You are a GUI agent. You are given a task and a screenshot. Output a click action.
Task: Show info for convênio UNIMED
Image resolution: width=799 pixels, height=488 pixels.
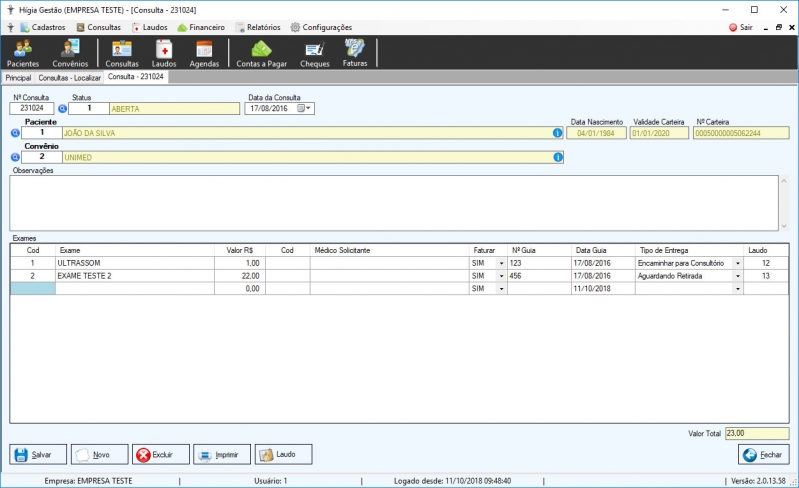point(558,157)
